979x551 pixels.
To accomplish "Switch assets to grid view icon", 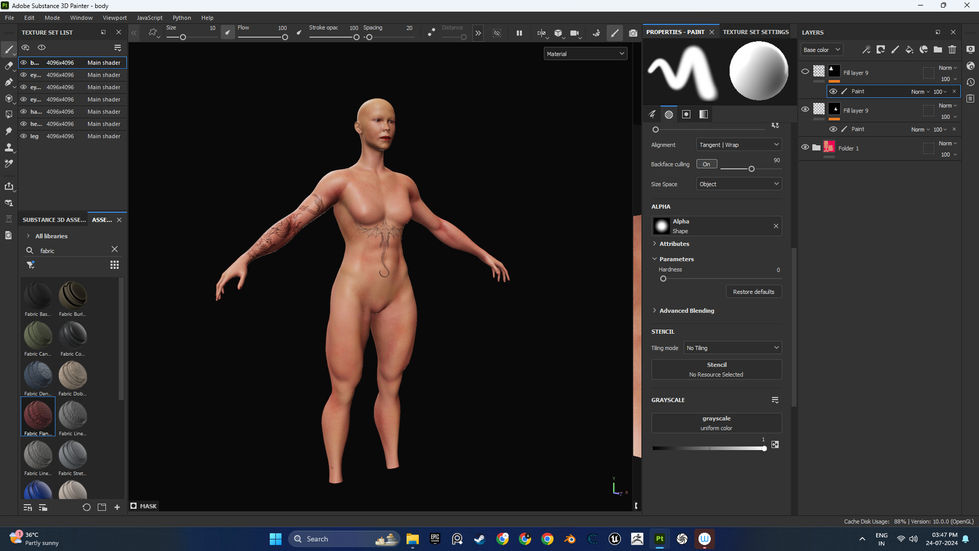I will pos(114,265).
